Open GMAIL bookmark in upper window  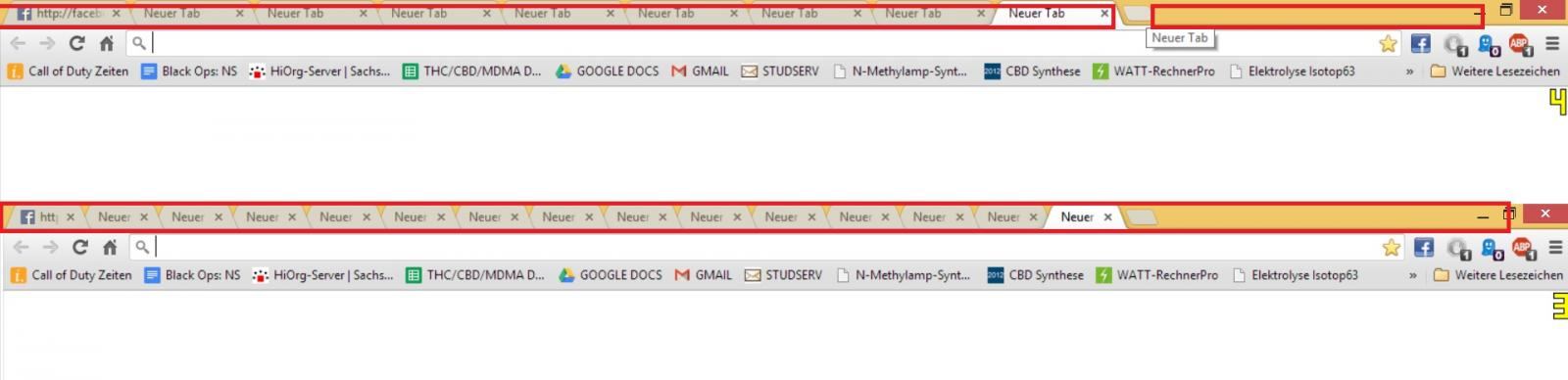pos(700,71)
